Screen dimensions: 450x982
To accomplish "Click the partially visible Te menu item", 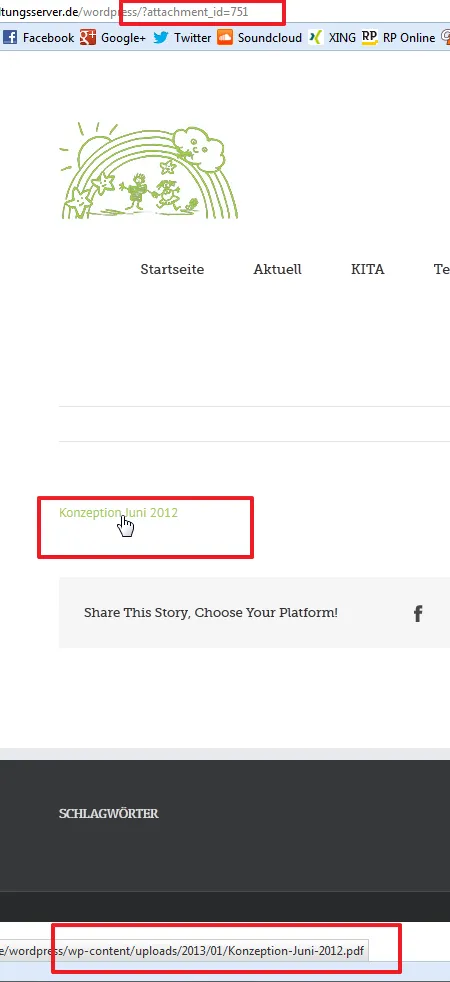I will tap(442, 269).
